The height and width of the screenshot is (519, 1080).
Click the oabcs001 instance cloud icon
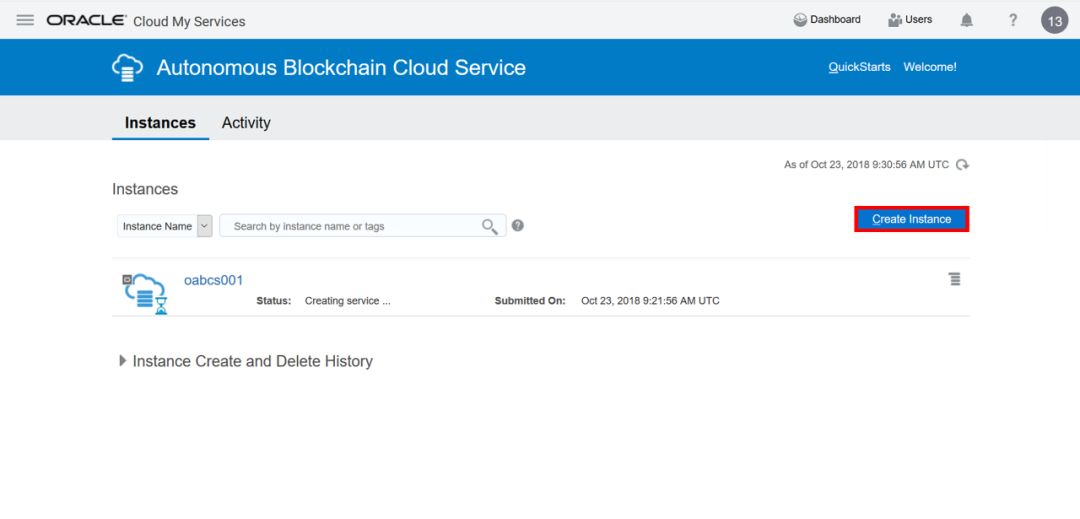[144, 291]
